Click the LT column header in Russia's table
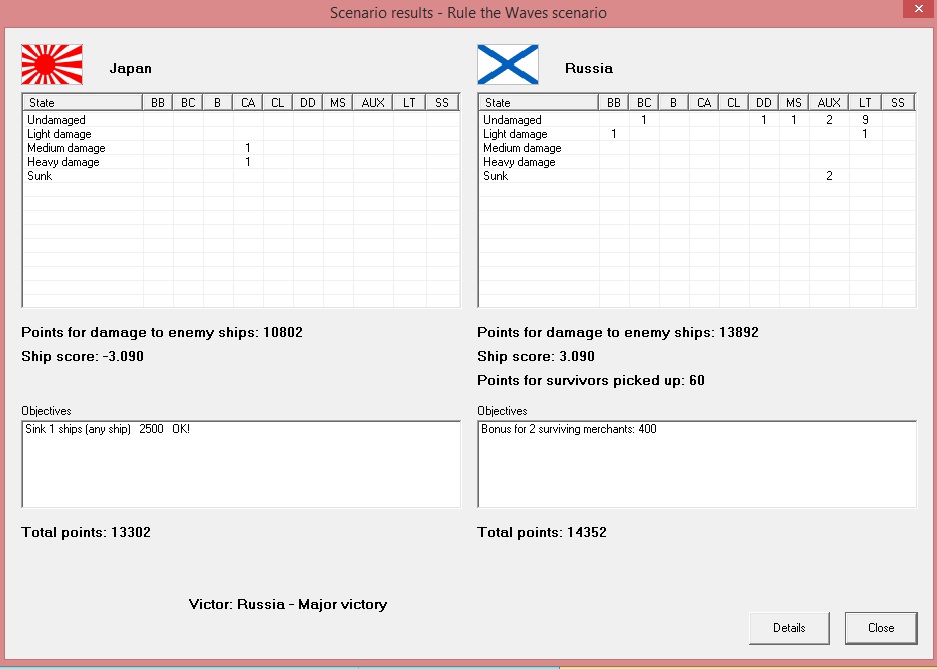Image resolution: width=937 pixels, height=669 pixels. (865, 103)
